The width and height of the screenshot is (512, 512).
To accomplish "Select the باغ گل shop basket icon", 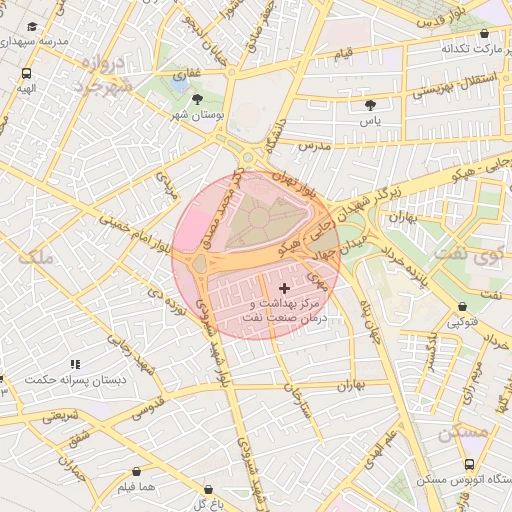I will (x=208, y=489).
